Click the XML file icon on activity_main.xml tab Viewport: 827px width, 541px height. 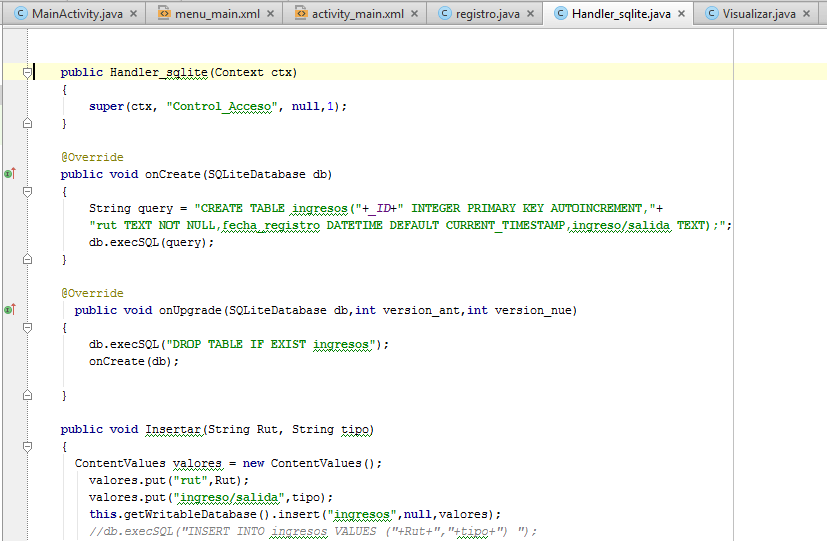[301, 13]
